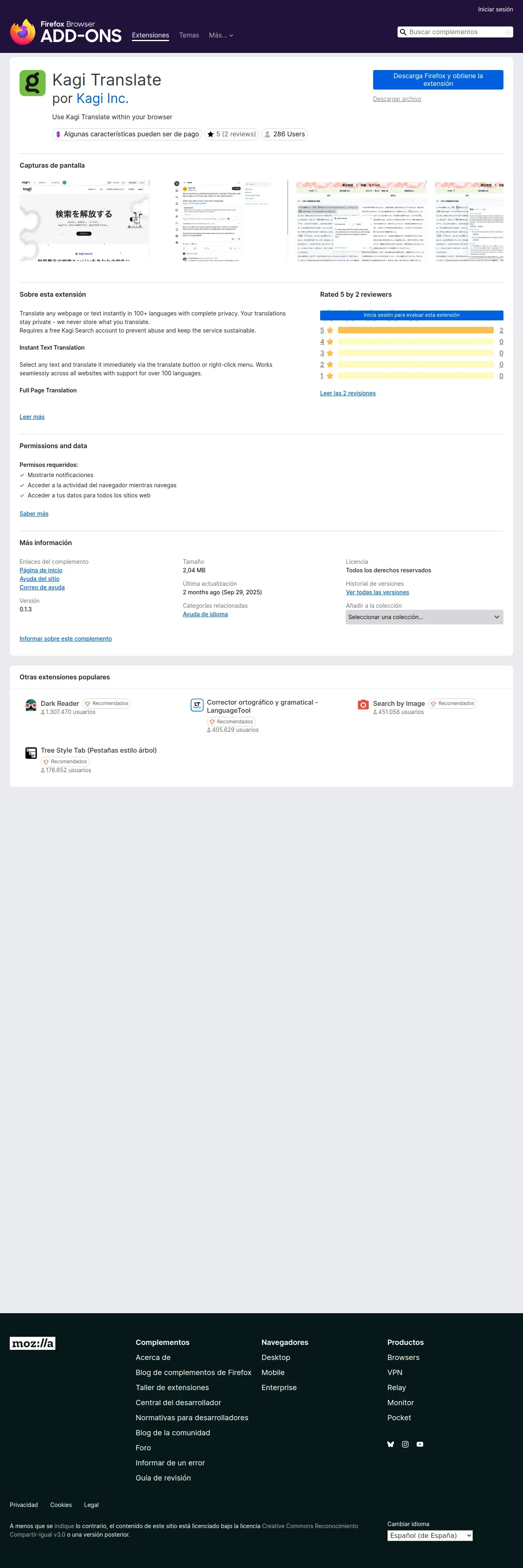Click the 1-star rating bar
The height and width of the screenshot is (1568, 523).
(x=416, y=376)
